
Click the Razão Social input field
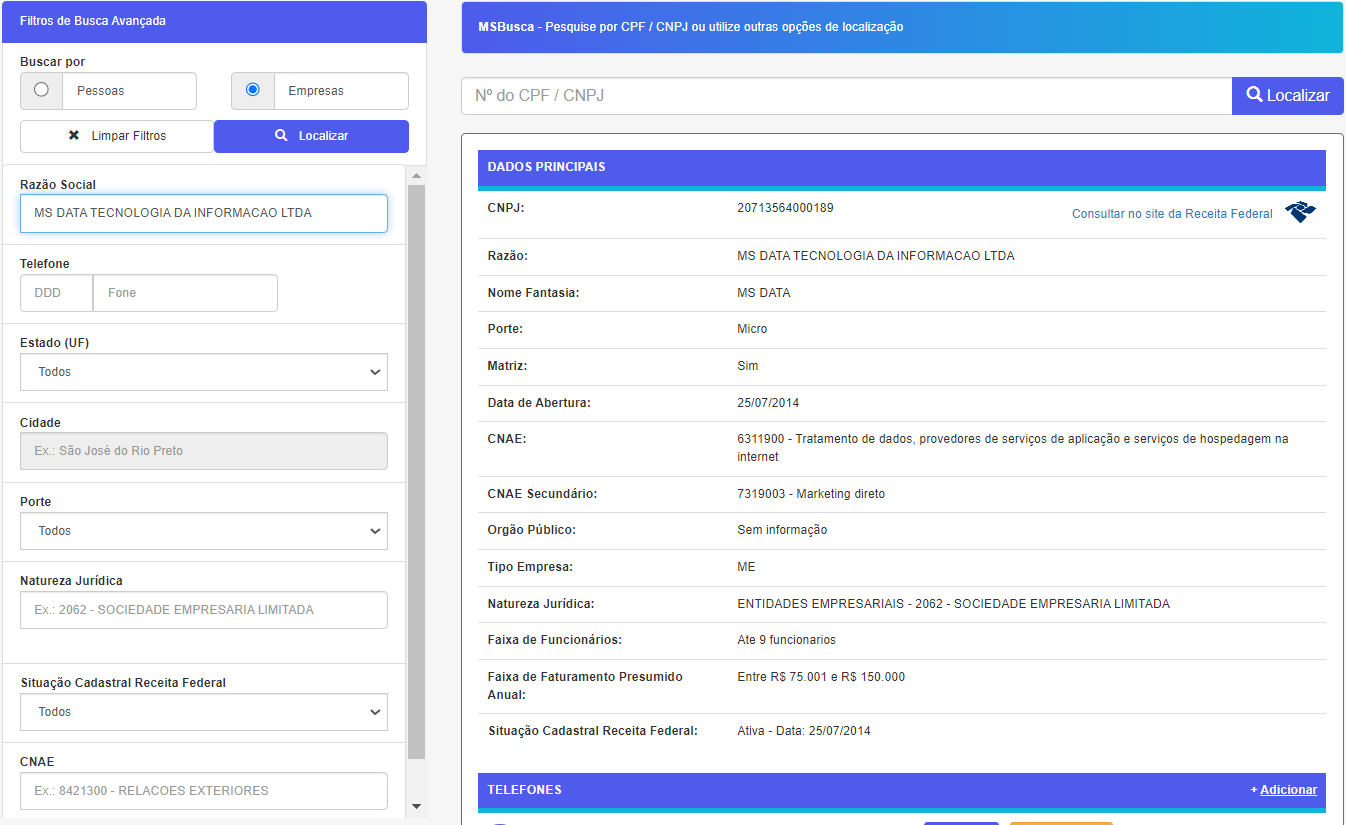[x=204, y=213]
